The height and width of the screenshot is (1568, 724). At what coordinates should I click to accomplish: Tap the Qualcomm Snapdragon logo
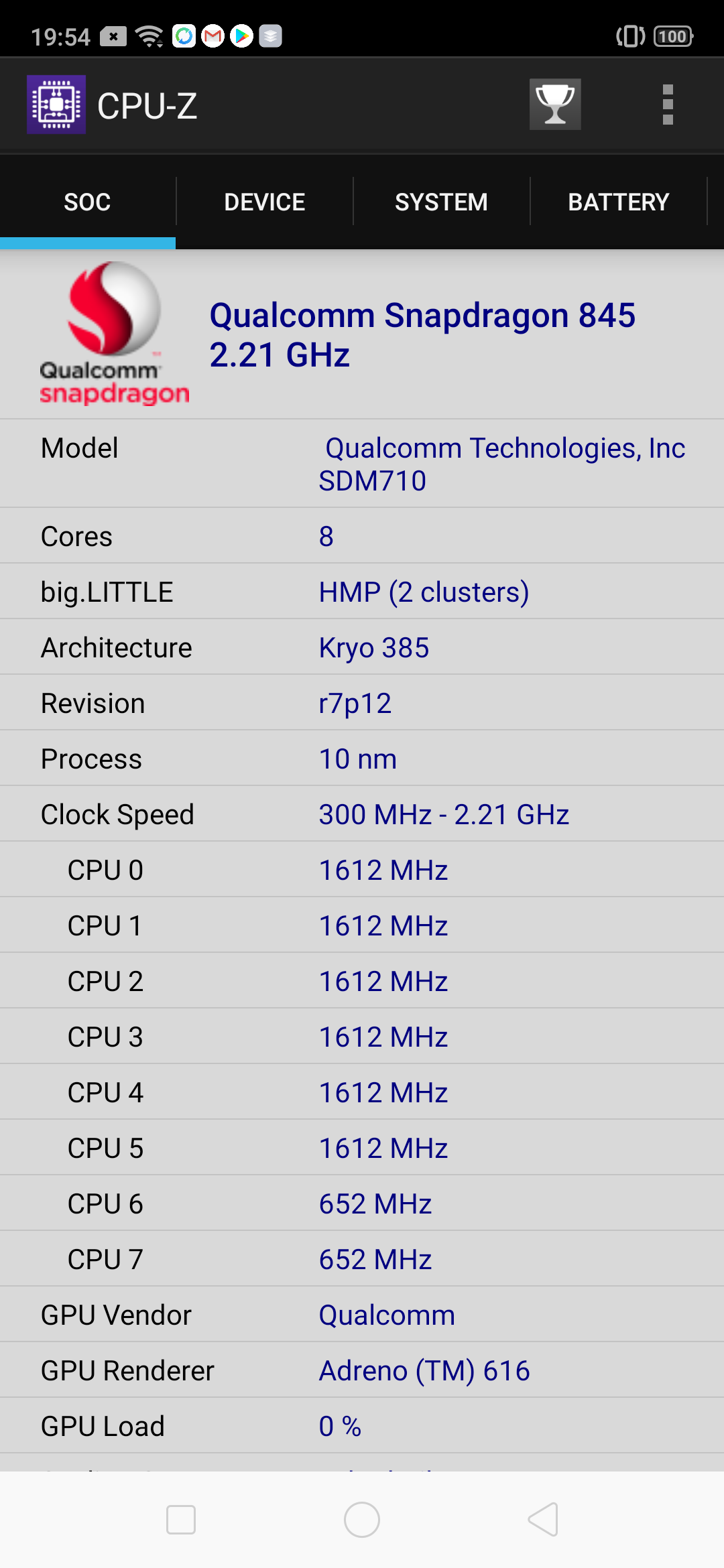pos(114,334)
